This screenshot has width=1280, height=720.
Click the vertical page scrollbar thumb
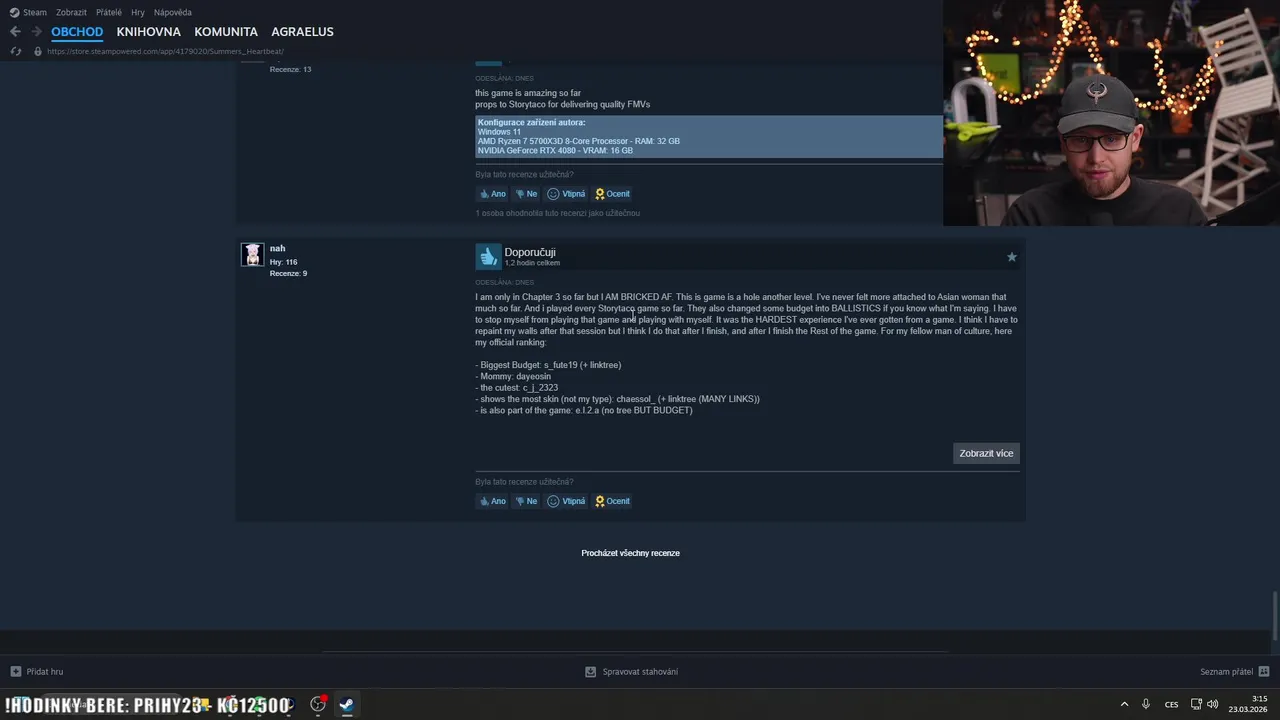pos(1275,616)
